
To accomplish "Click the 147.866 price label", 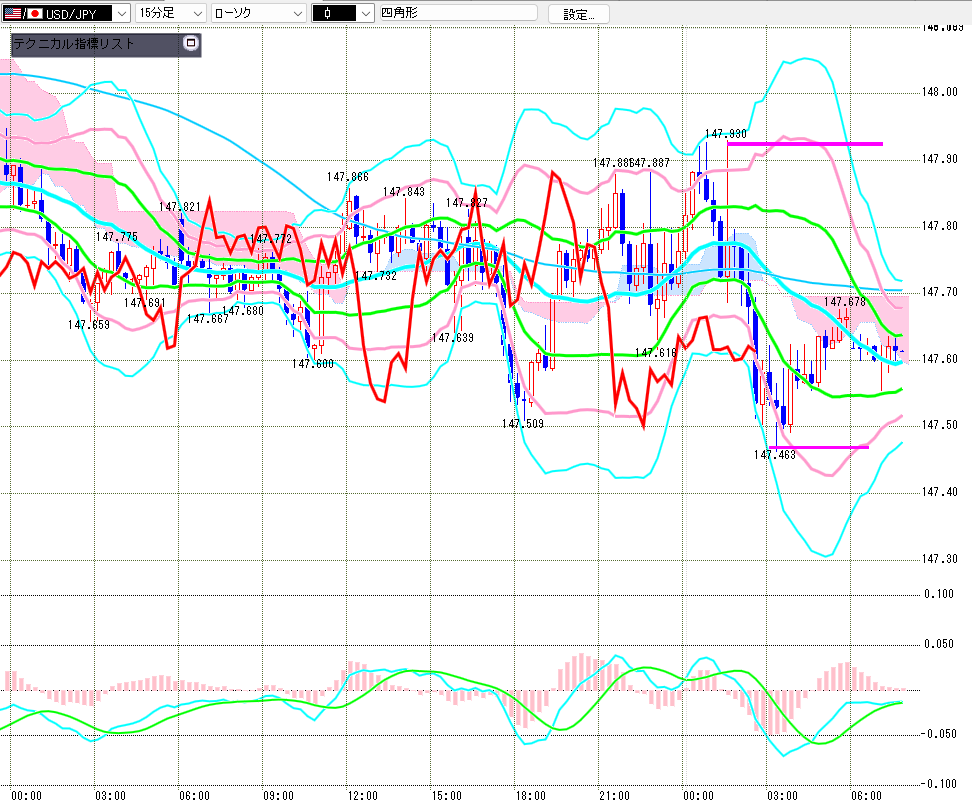I will (x=347, y=177).
